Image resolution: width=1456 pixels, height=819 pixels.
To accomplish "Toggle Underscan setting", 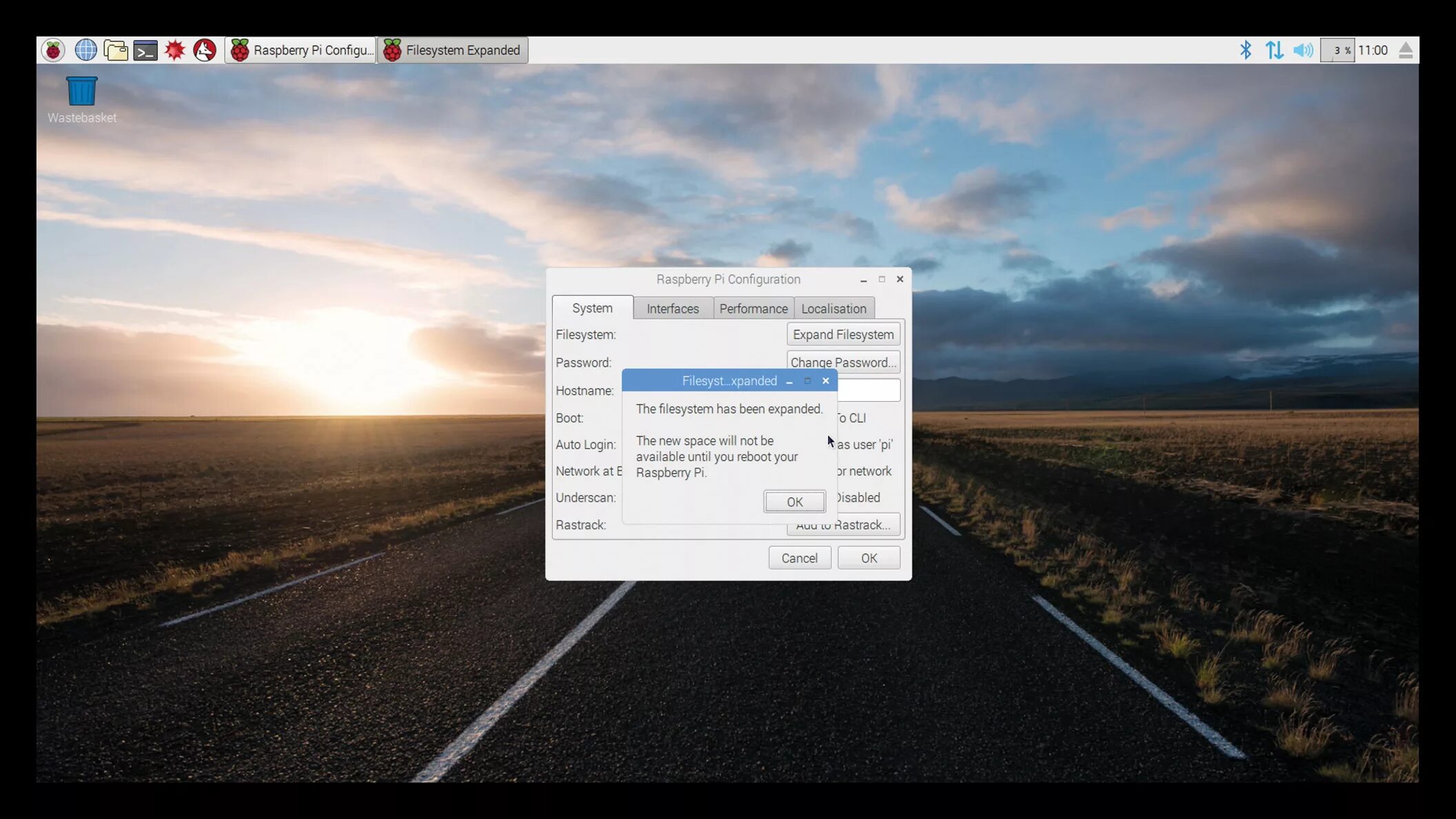I will point(856,497).
